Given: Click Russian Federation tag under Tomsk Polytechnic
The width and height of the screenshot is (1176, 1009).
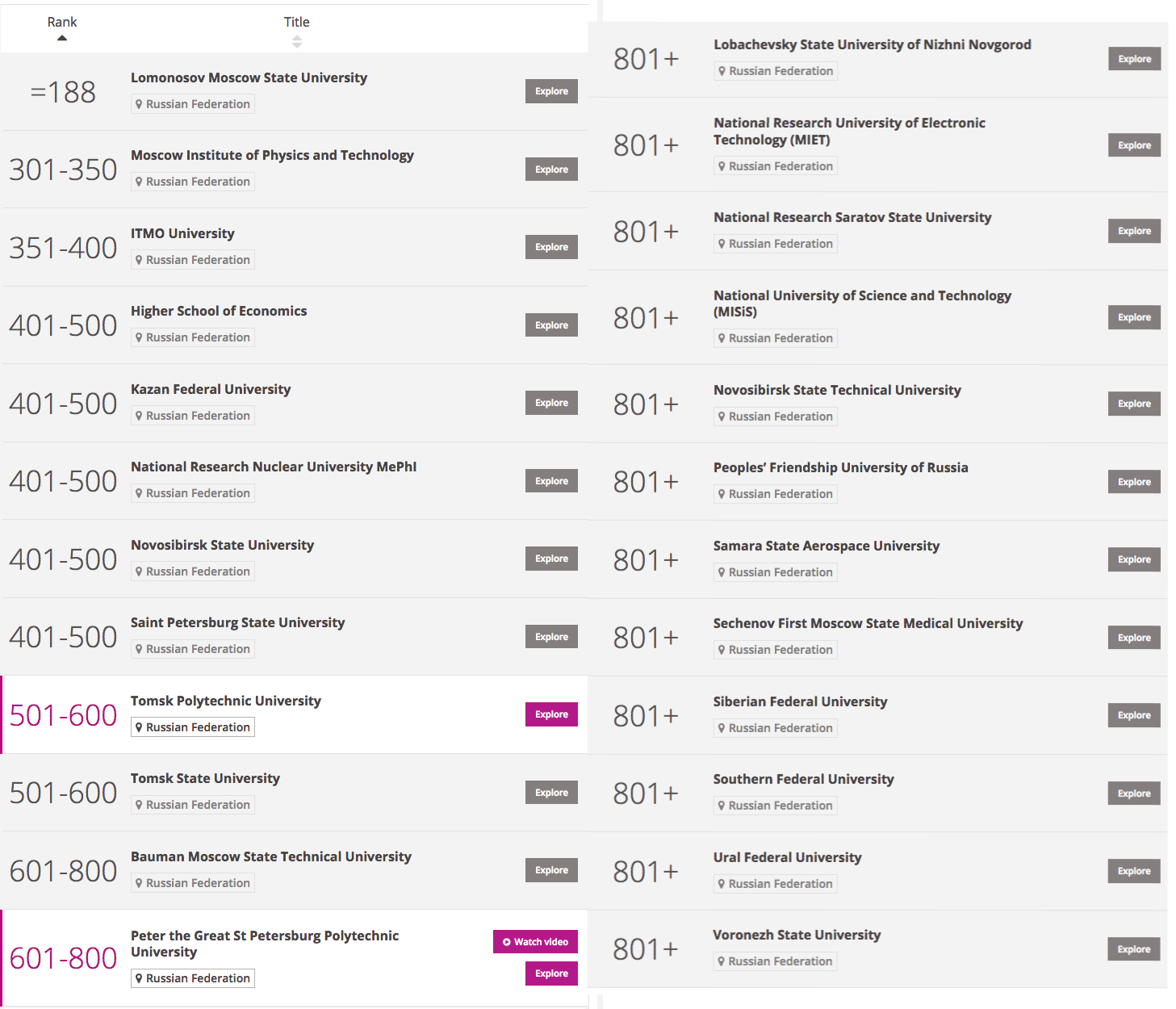Looking at the screenshot, I should (x=193, y=727).
